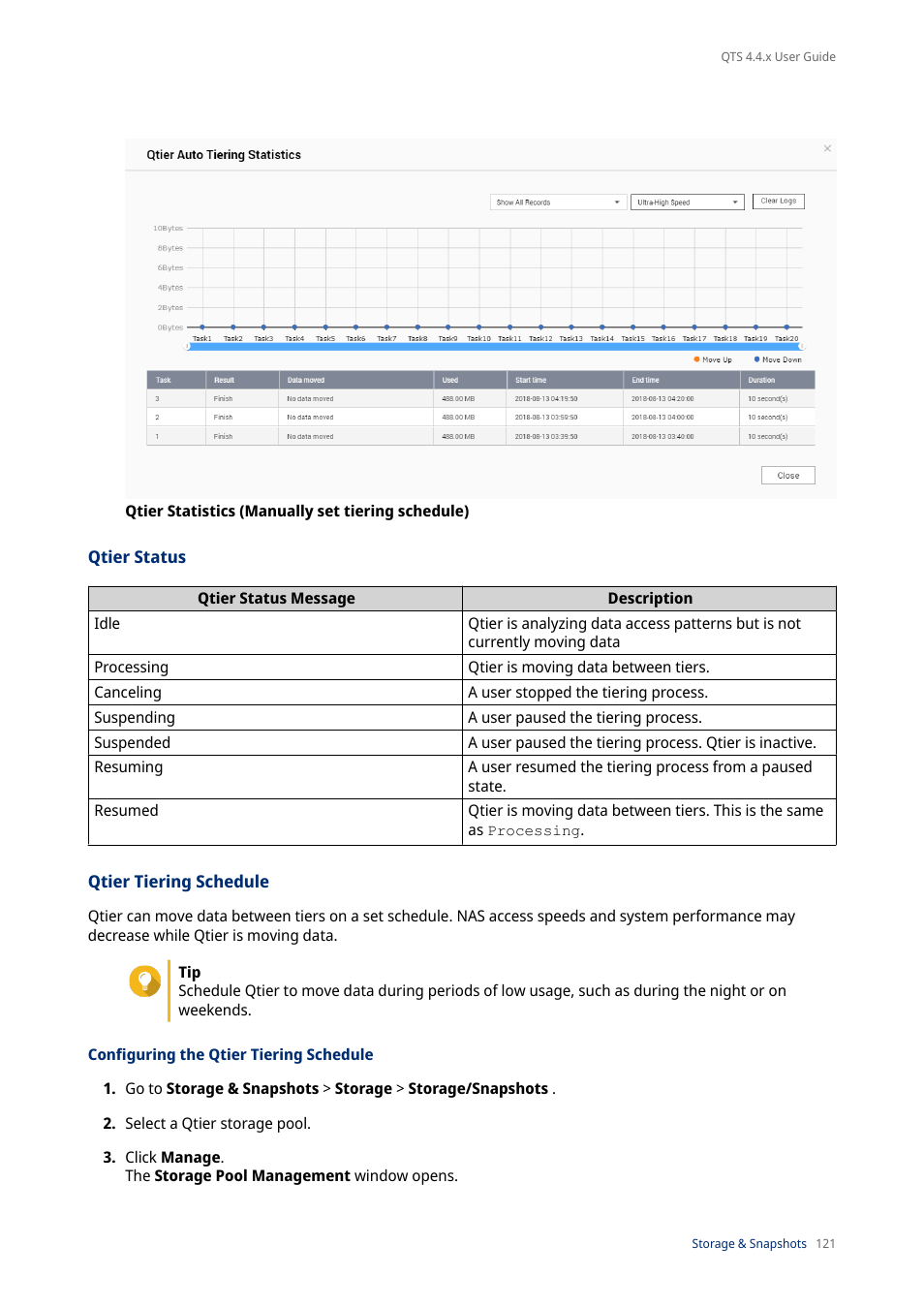Sort by the Data moved column header
This screenshot has height=1308, width=924.
356,381
